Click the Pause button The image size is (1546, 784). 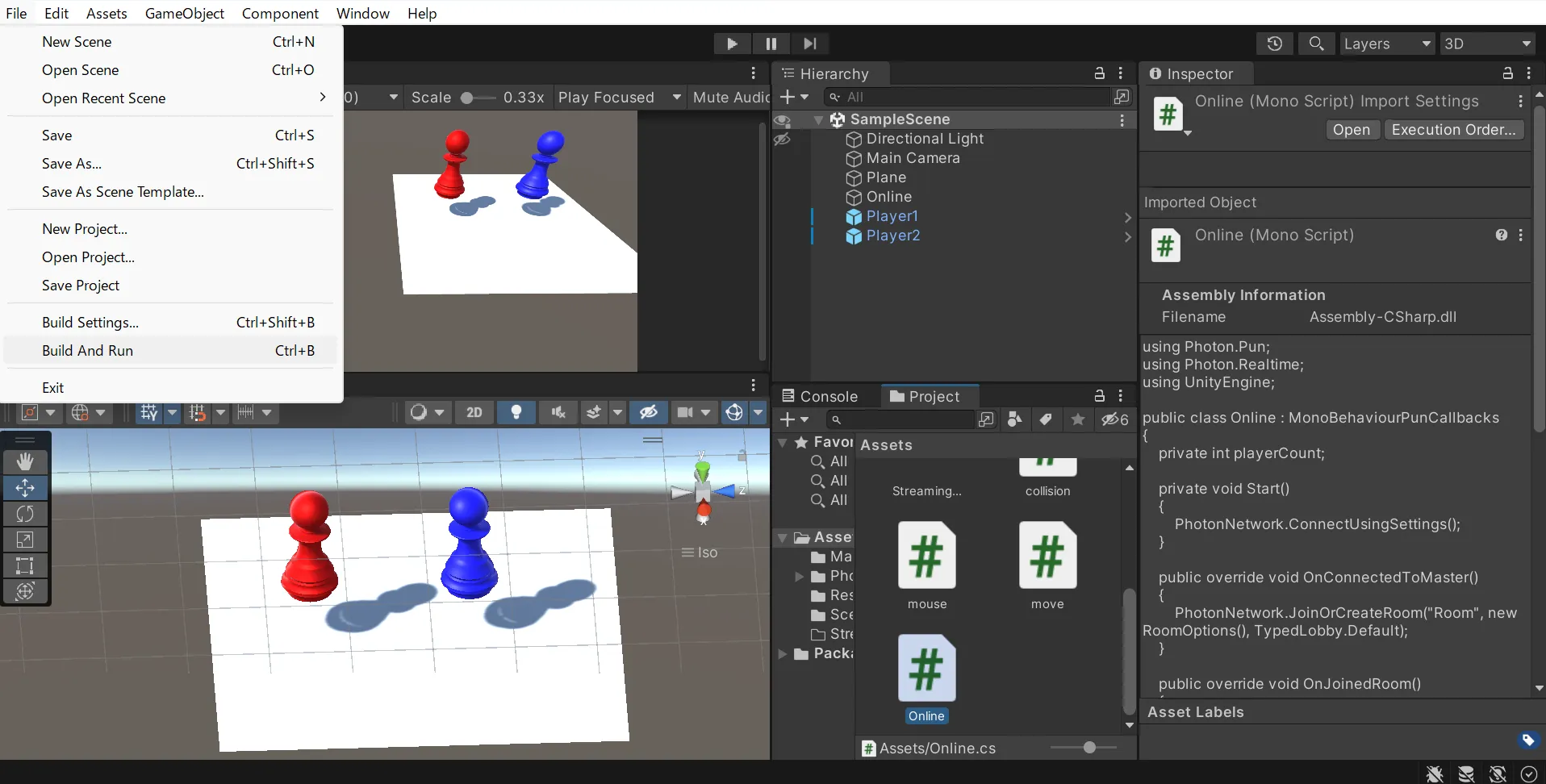[x=771, y=44]
